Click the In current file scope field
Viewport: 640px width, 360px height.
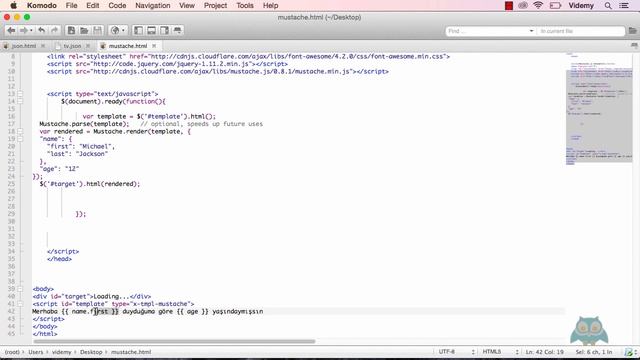580,31
